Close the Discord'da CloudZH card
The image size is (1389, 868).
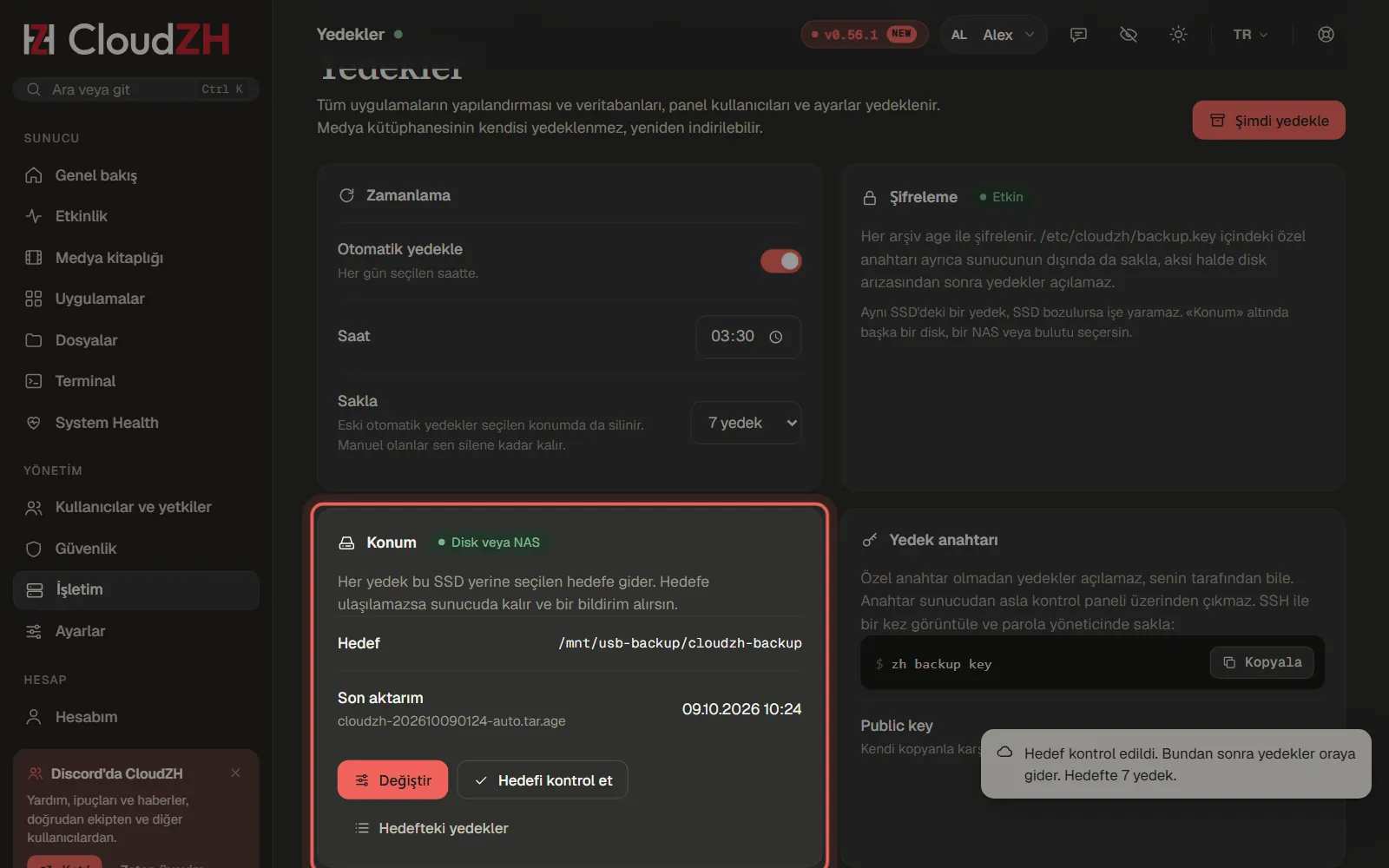pos(235,773)
